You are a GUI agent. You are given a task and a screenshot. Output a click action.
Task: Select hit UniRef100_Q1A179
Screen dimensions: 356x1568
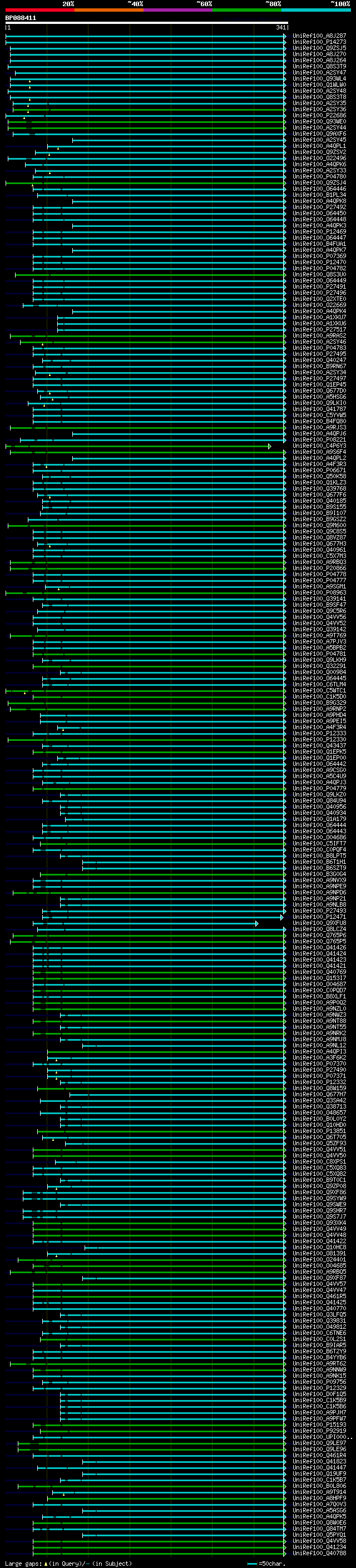319,819
